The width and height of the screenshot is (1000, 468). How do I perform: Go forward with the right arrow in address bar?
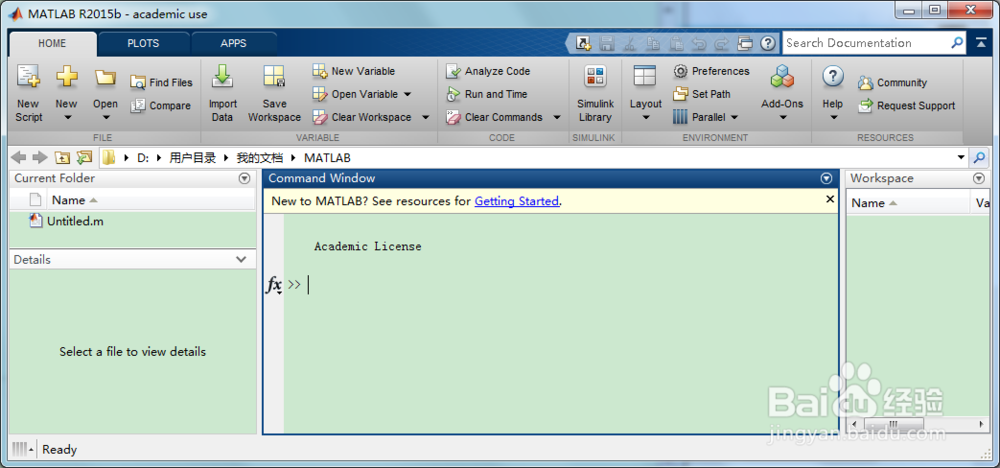point(40,157)
